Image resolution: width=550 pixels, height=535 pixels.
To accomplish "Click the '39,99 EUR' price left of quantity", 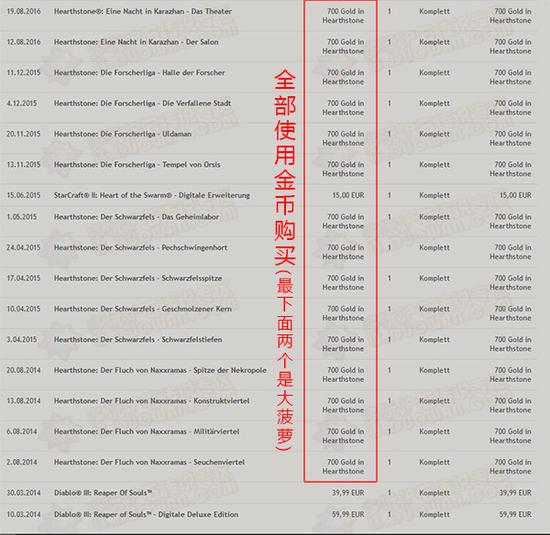I will (x=348, y=493).
